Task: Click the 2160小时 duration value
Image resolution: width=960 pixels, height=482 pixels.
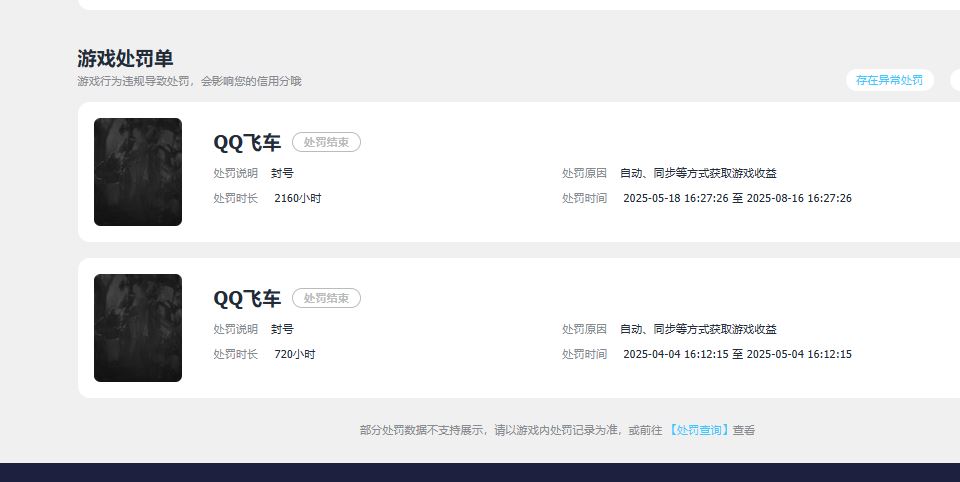Action: pyautogui.click(x=298, y=198)
